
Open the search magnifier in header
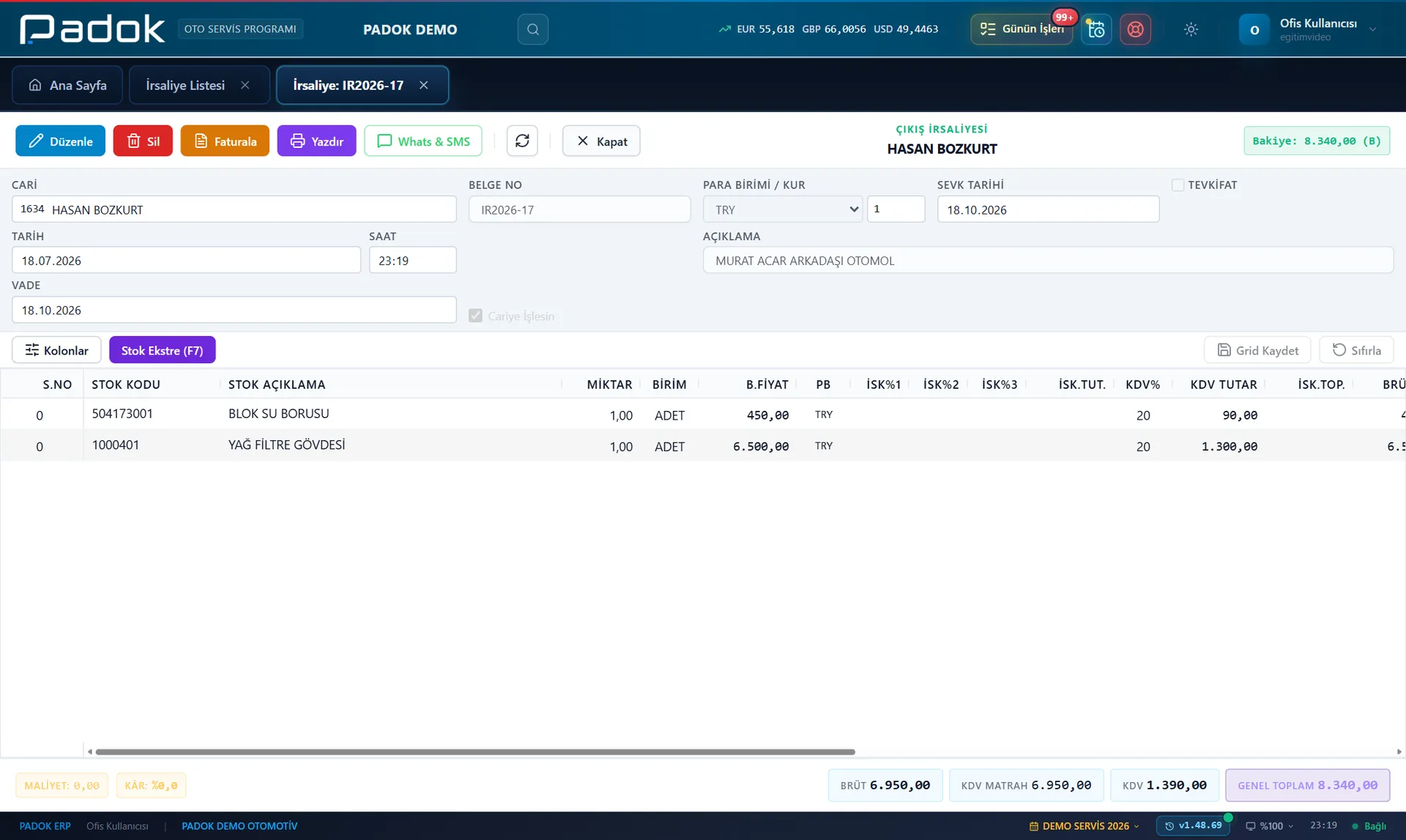[x=532, y=29]
